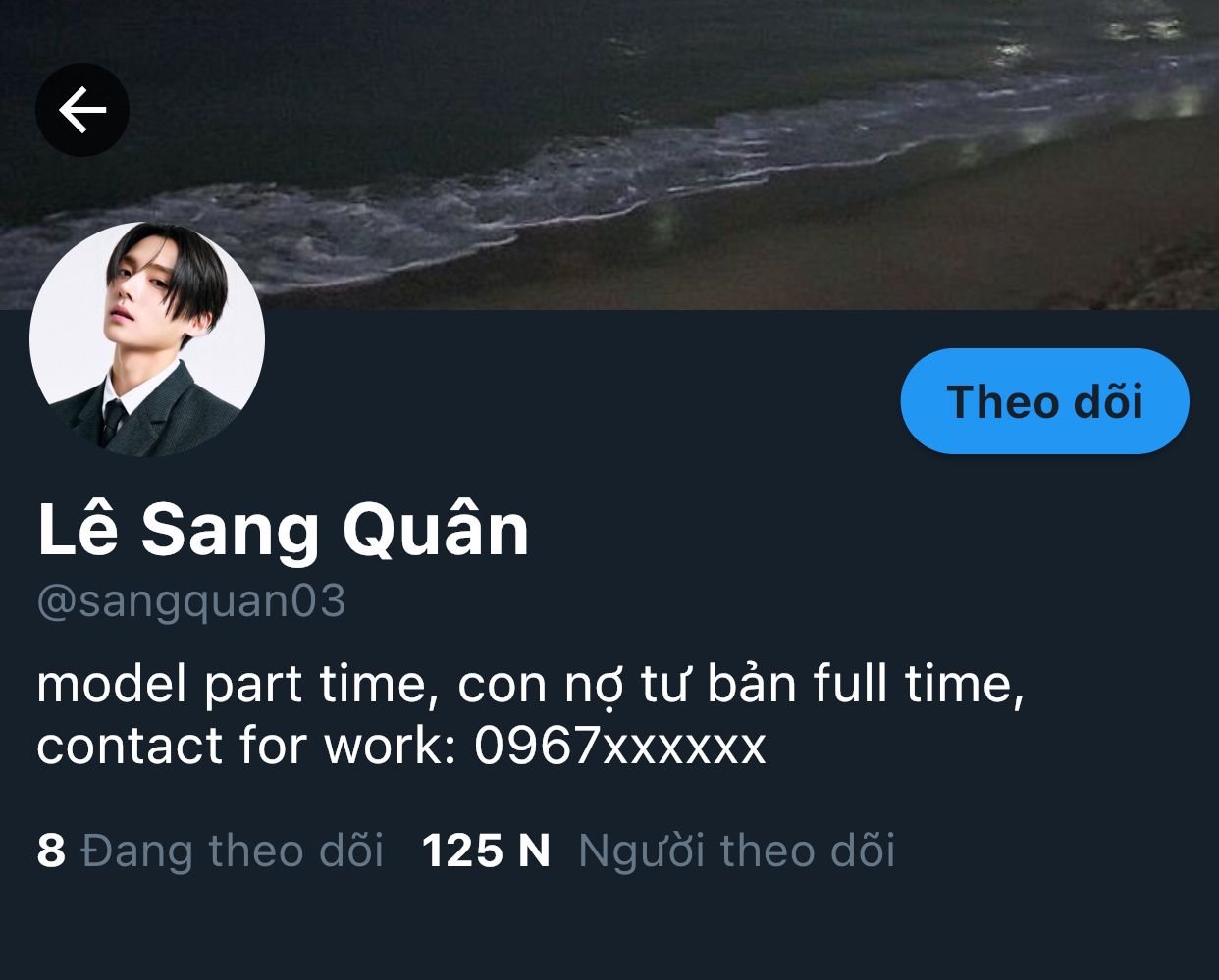Click the @sangquan03 handle
Screen dimensions: 1219x980
[x=191, y=601]
